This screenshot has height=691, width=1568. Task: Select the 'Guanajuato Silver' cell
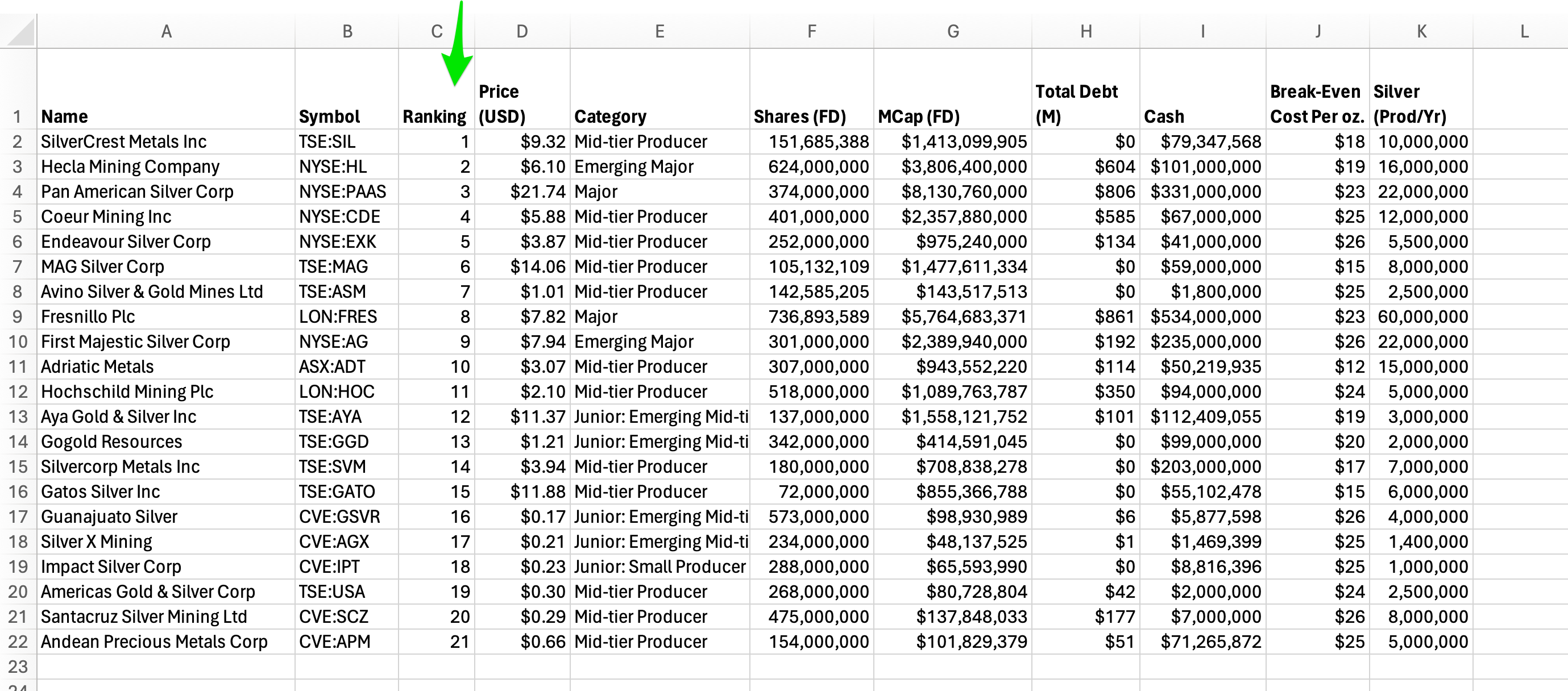pyautogui.click(x=166, y=517)
